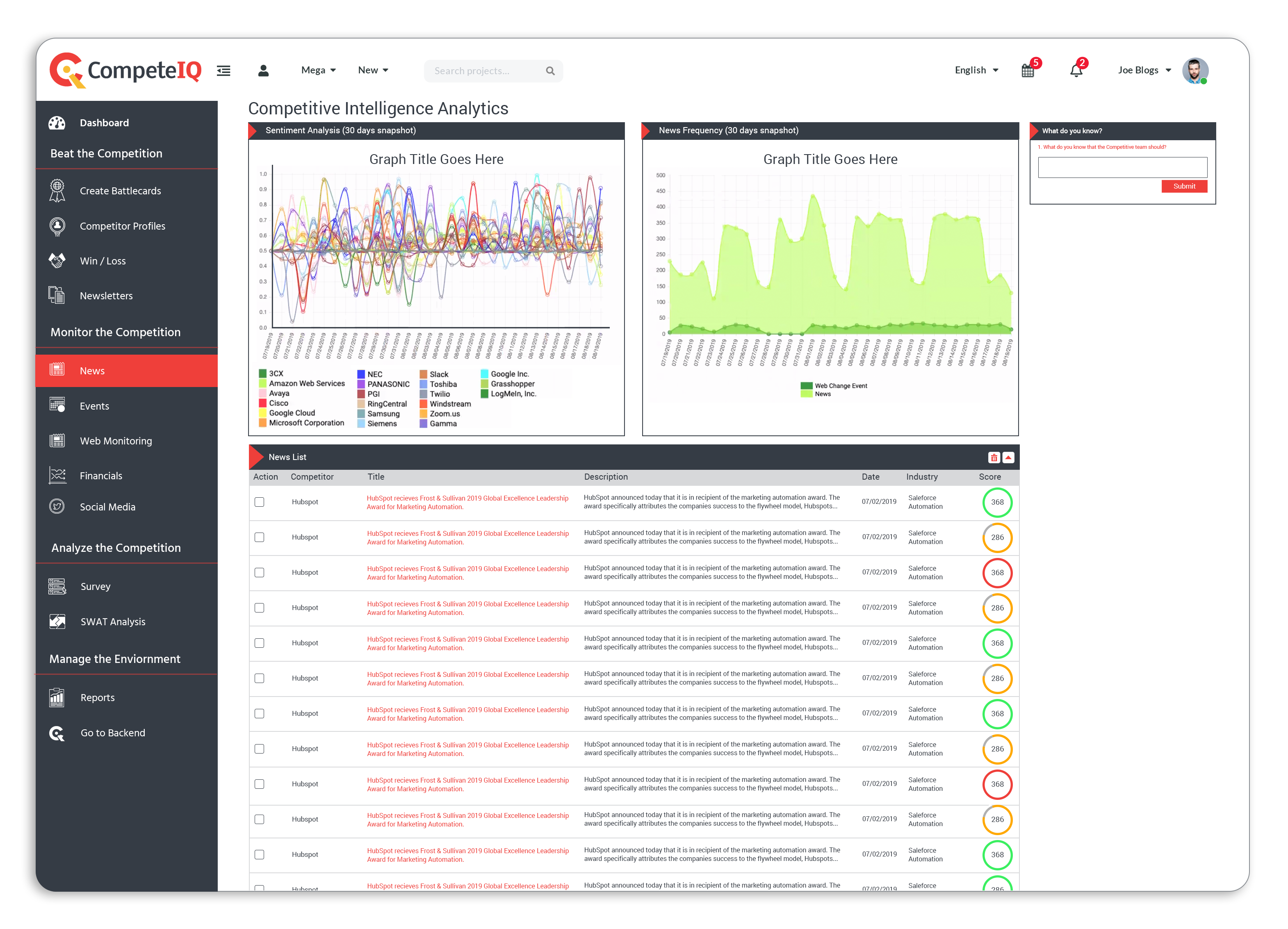Toggle Web Change Event legend swatch

(x=807, y=385)
